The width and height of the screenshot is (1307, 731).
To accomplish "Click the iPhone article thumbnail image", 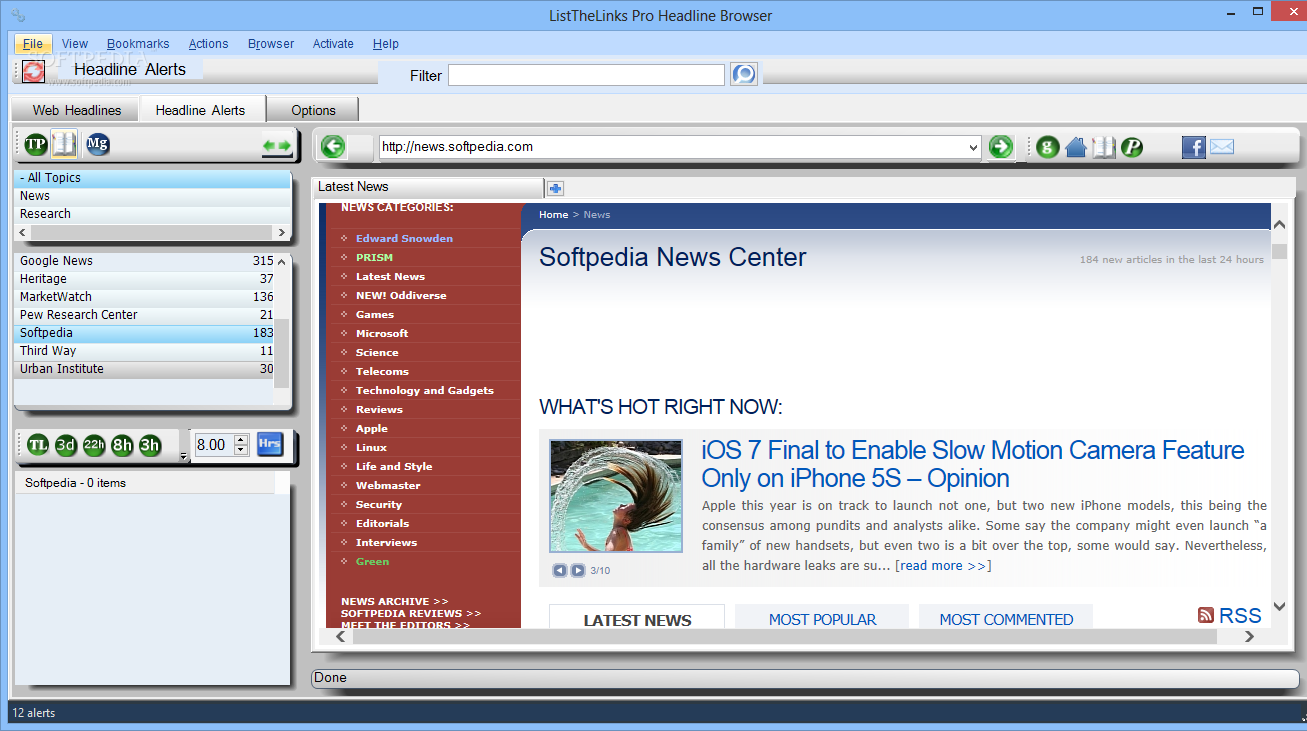I will point(616,496).
